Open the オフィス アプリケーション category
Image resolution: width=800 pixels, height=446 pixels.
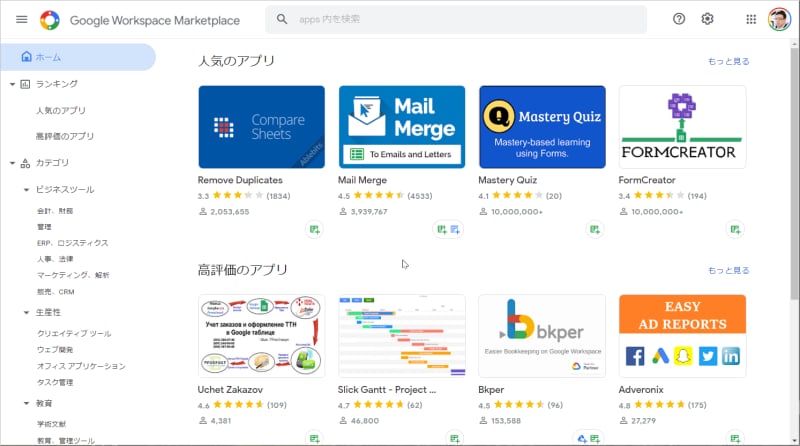point(81,366)
